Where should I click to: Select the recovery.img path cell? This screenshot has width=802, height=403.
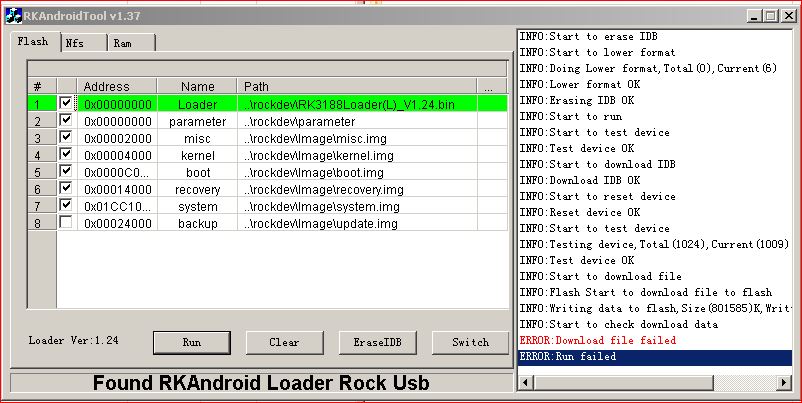[x=357, y=190]
